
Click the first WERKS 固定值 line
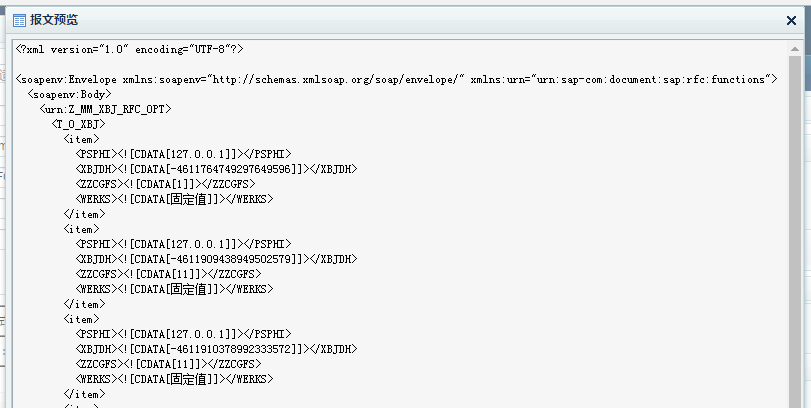pyautogui.click(x=174, y=199)
